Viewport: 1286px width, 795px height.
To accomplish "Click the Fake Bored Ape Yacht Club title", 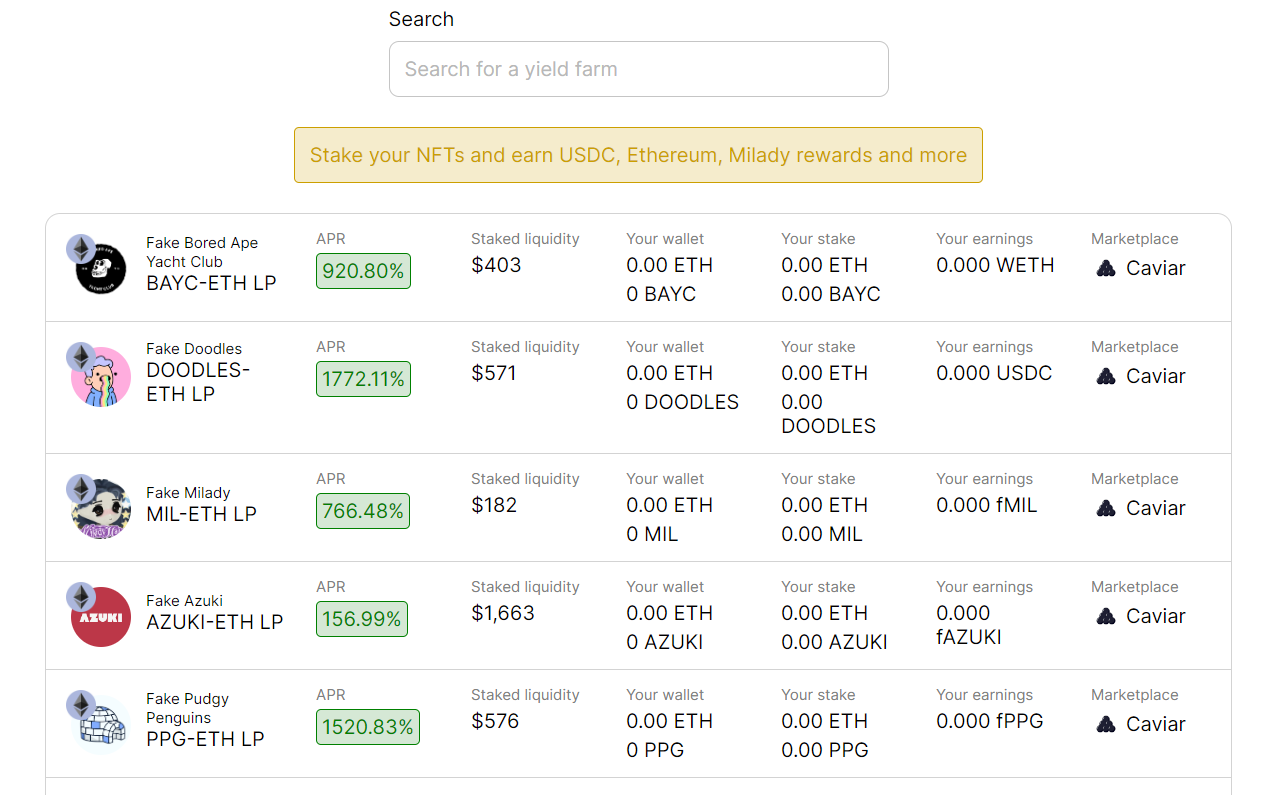I will tap(202, 252).
